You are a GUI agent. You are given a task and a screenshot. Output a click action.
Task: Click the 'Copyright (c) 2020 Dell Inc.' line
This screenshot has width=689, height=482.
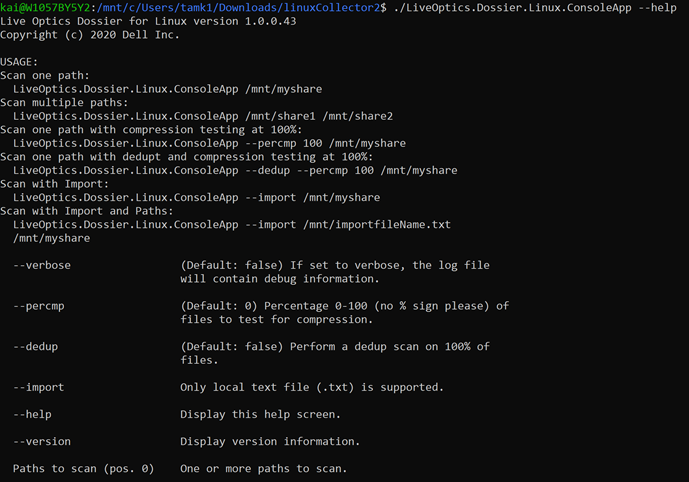click(90, 35)
